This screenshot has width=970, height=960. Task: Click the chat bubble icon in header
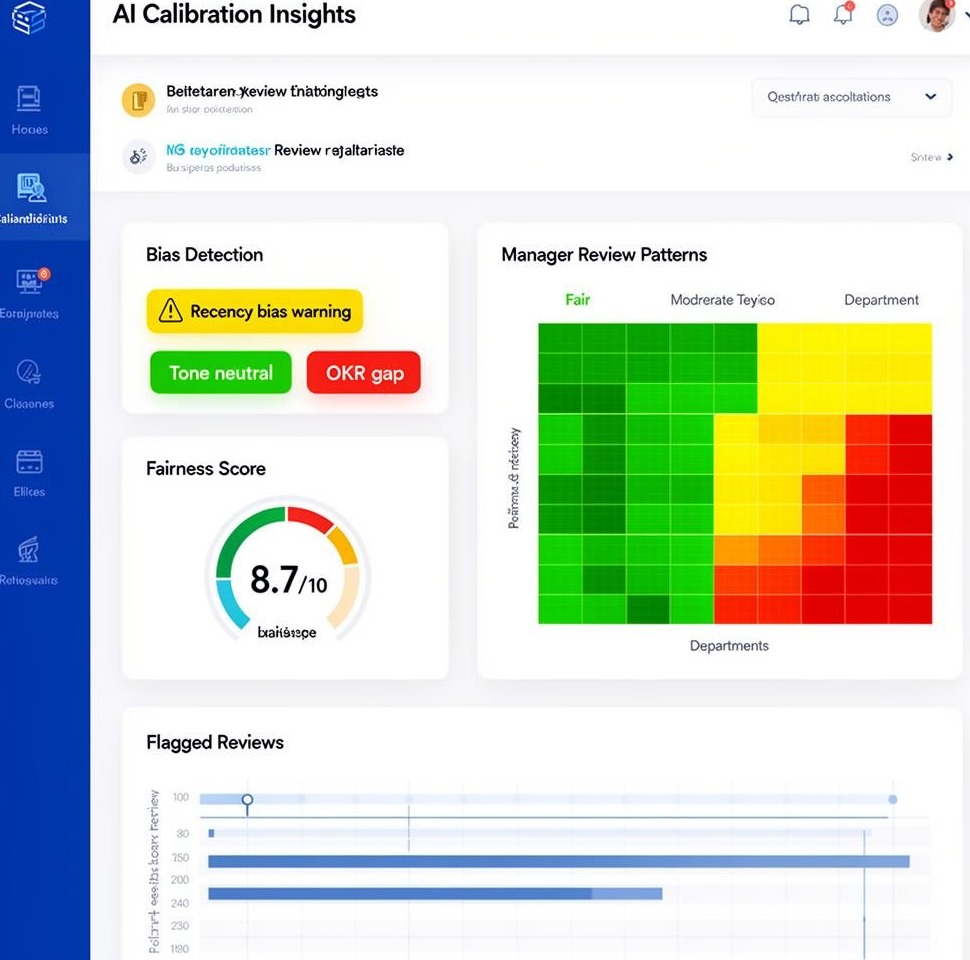(x=799, y=15)
